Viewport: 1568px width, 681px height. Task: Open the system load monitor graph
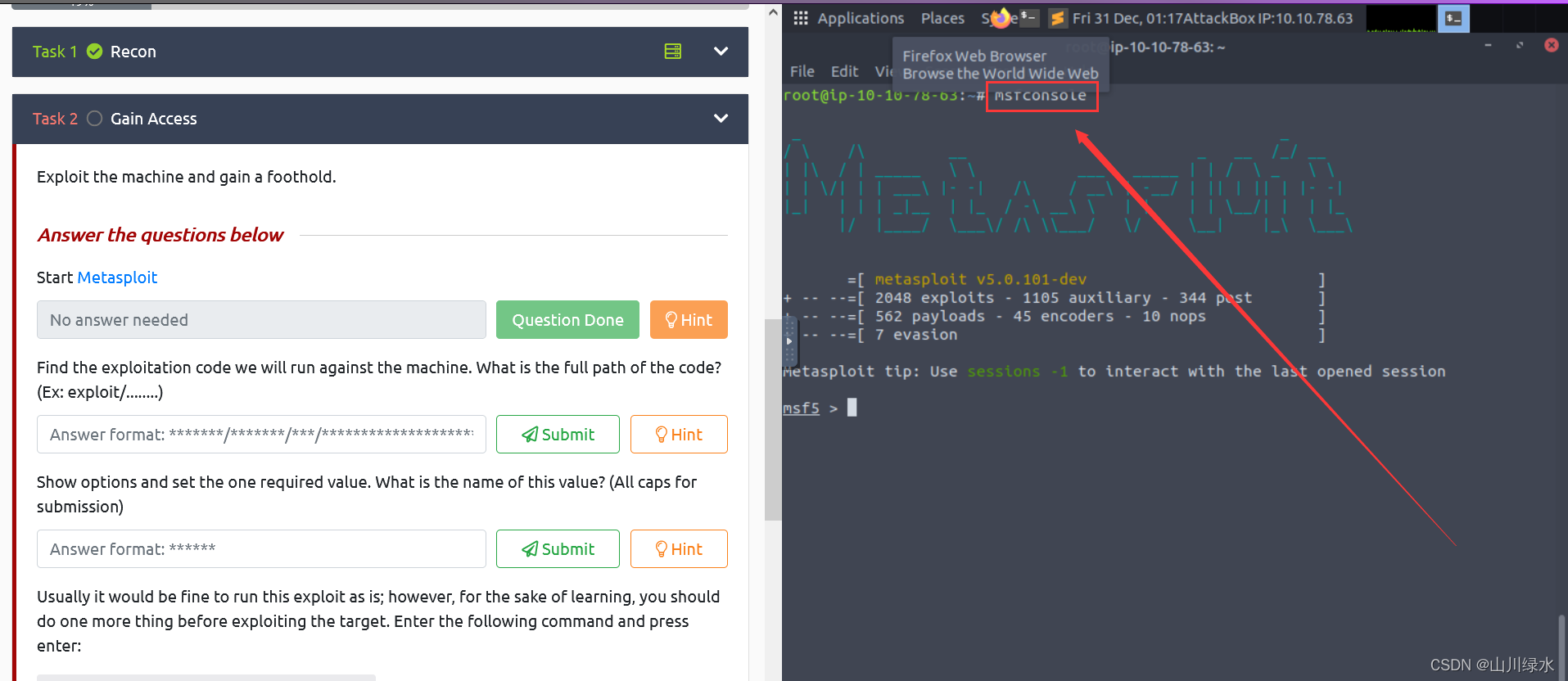(1401, 18)
